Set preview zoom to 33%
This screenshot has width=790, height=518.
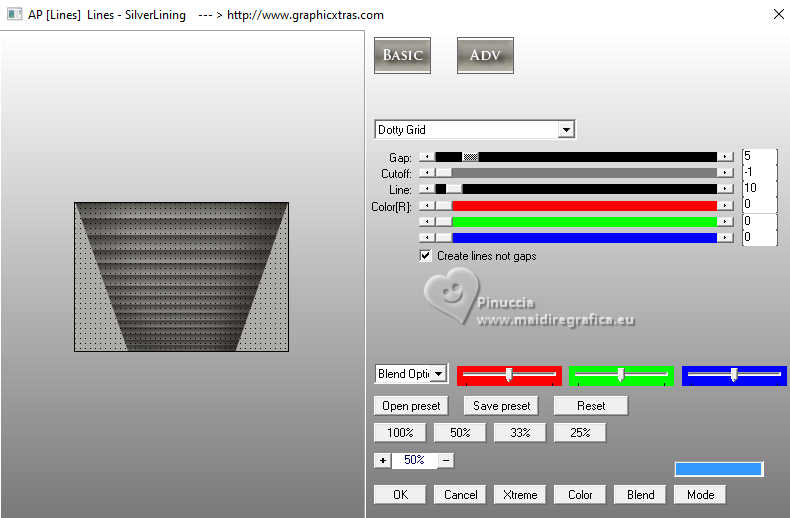[x=520, y=433]
